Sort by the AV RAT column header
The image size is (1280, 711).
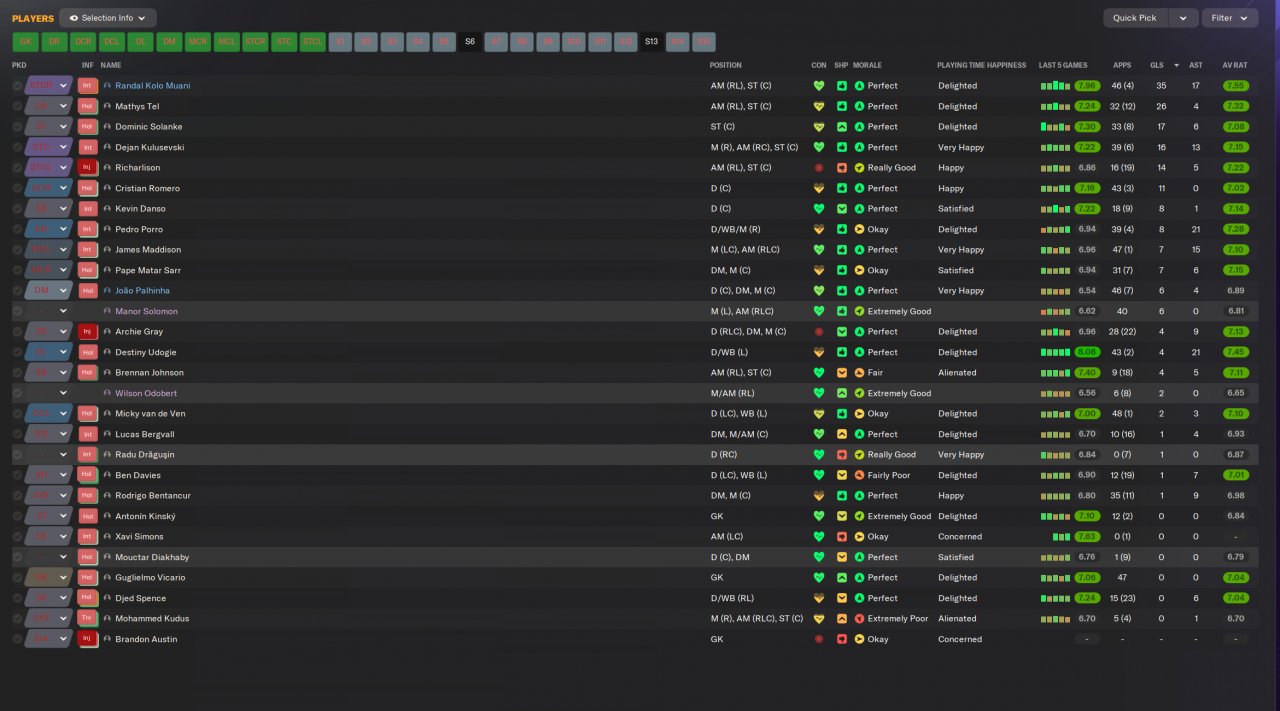click(x=1235, y=65)
